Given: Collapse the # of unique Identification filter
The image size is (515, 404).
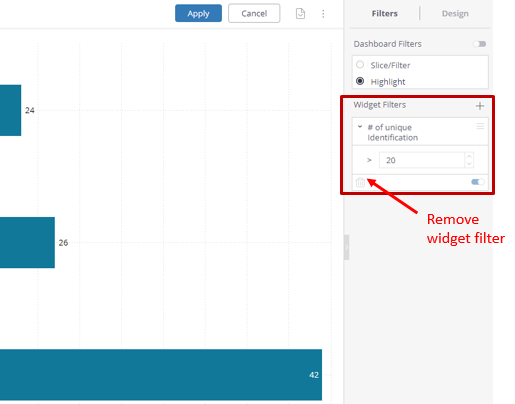Looking at the screenshot, I should 360,127.
